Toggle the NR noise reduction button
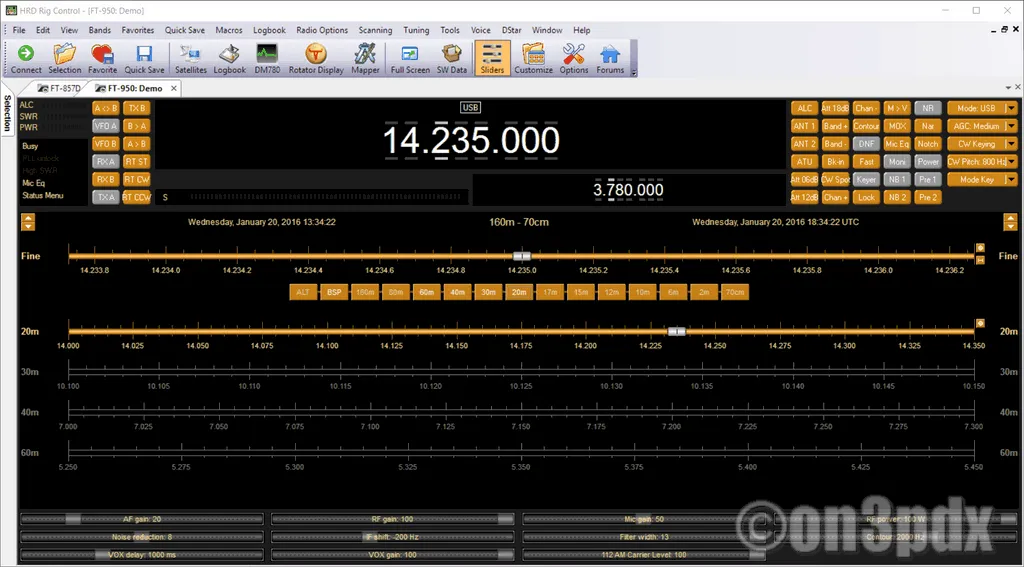1024x567 pixels. [928, 108]
